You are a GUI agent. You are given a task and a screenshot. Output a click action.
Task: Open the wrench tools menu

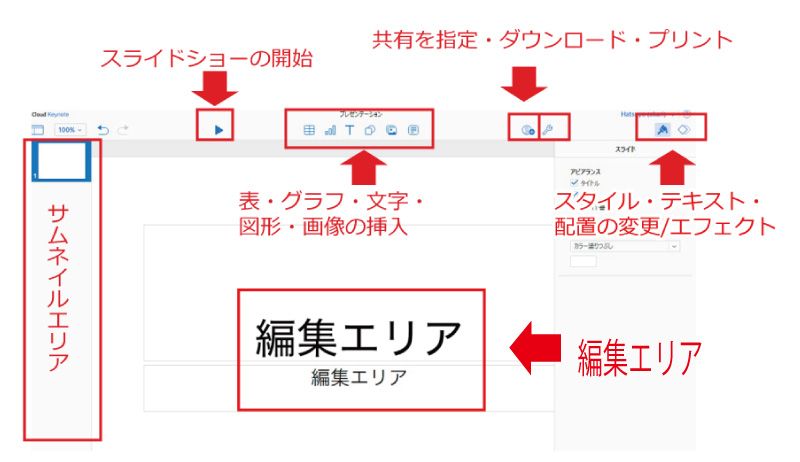coord(547,130)
